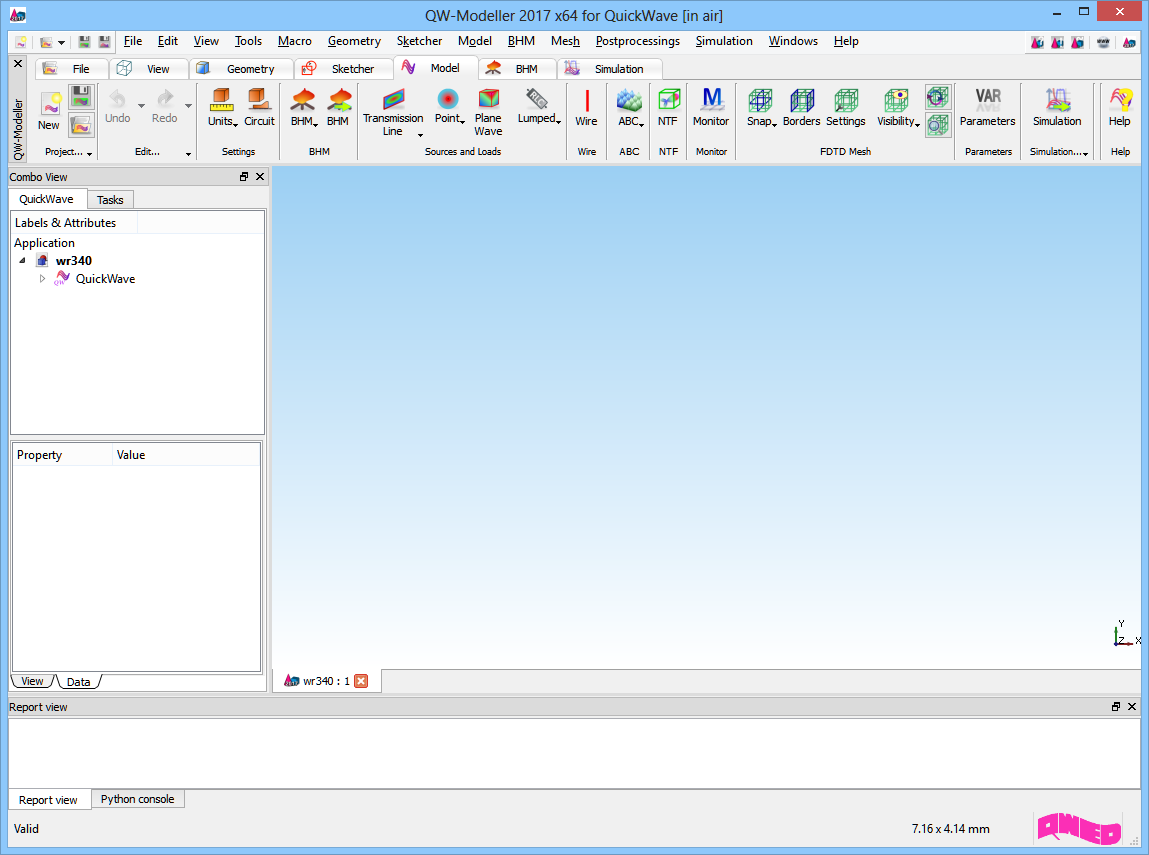Insert a Lumped element
Viewport: 1149px width, 855px height.
(x=539, y=107)
